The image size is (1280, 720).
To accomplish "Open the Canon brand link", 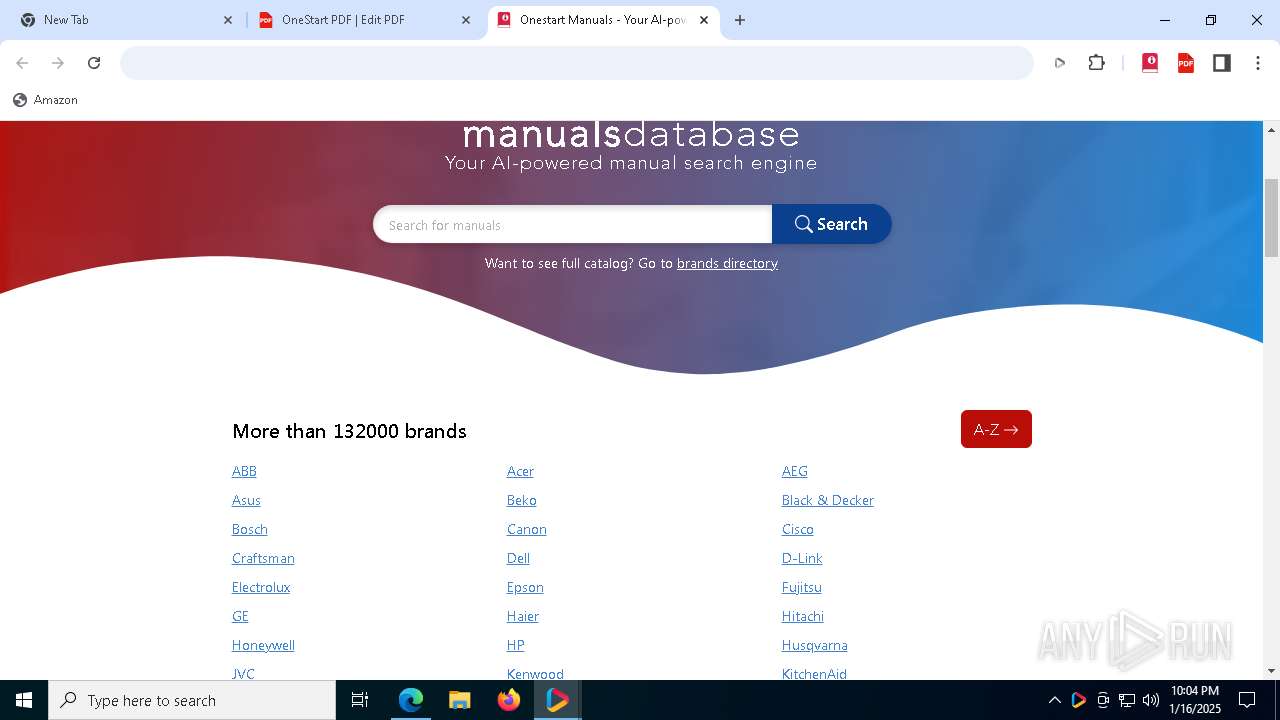I will pyautogui.click(x=527, y=529).
